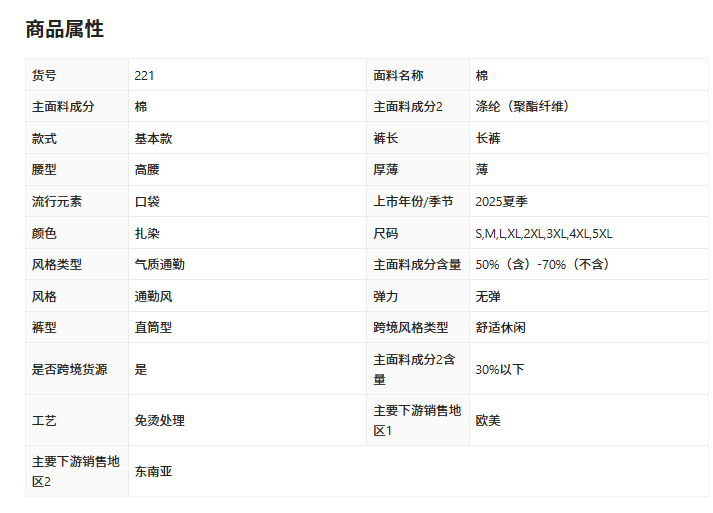713x513 pixels.
Task: Select the 30%以下 content value
Action: pos(499,369)
